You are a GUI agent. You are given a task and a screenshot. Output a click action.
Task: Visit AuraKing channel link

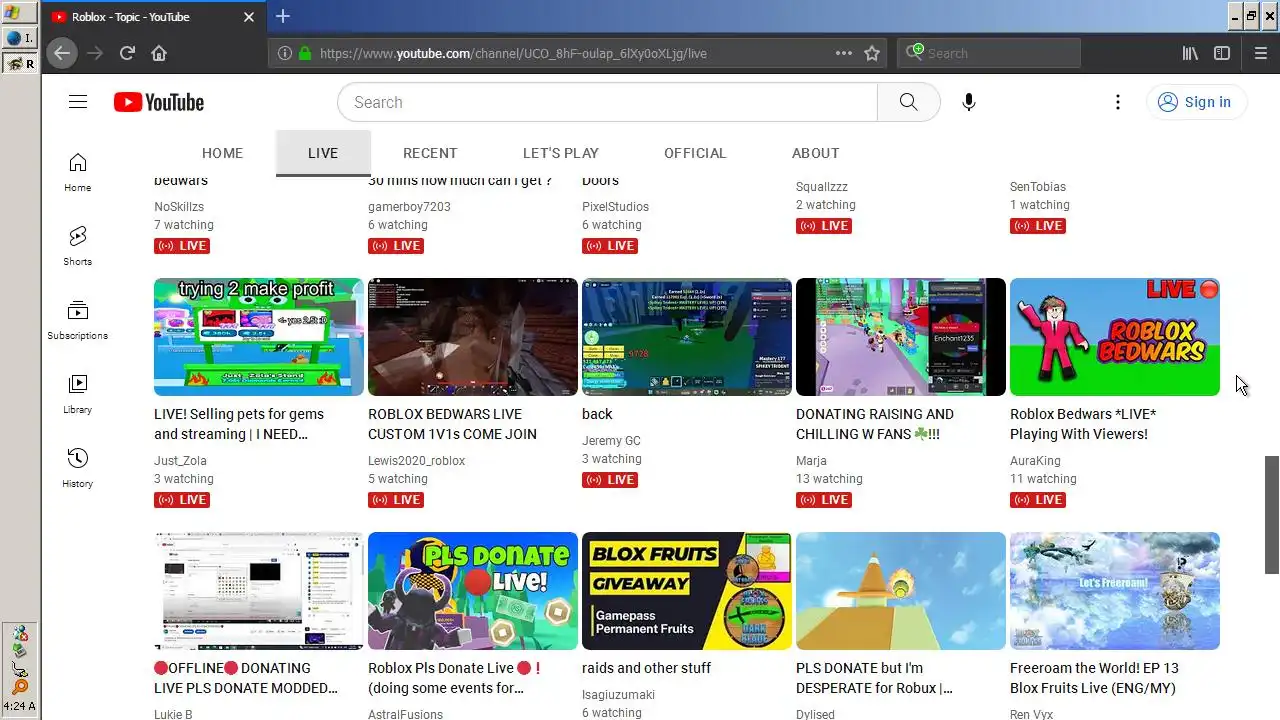(x=1035, y=461)
